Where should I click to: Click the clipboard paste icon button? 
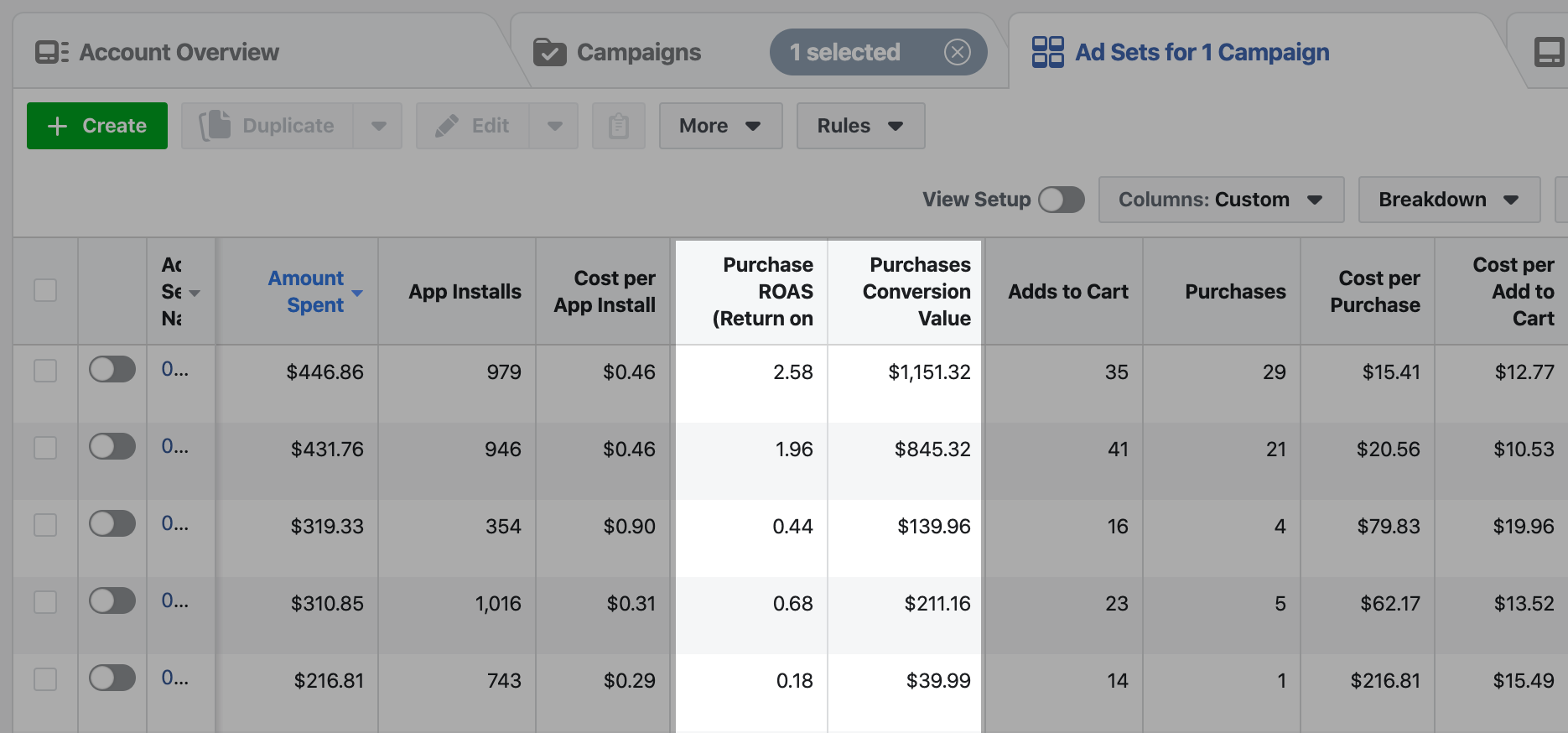point(619,126)
